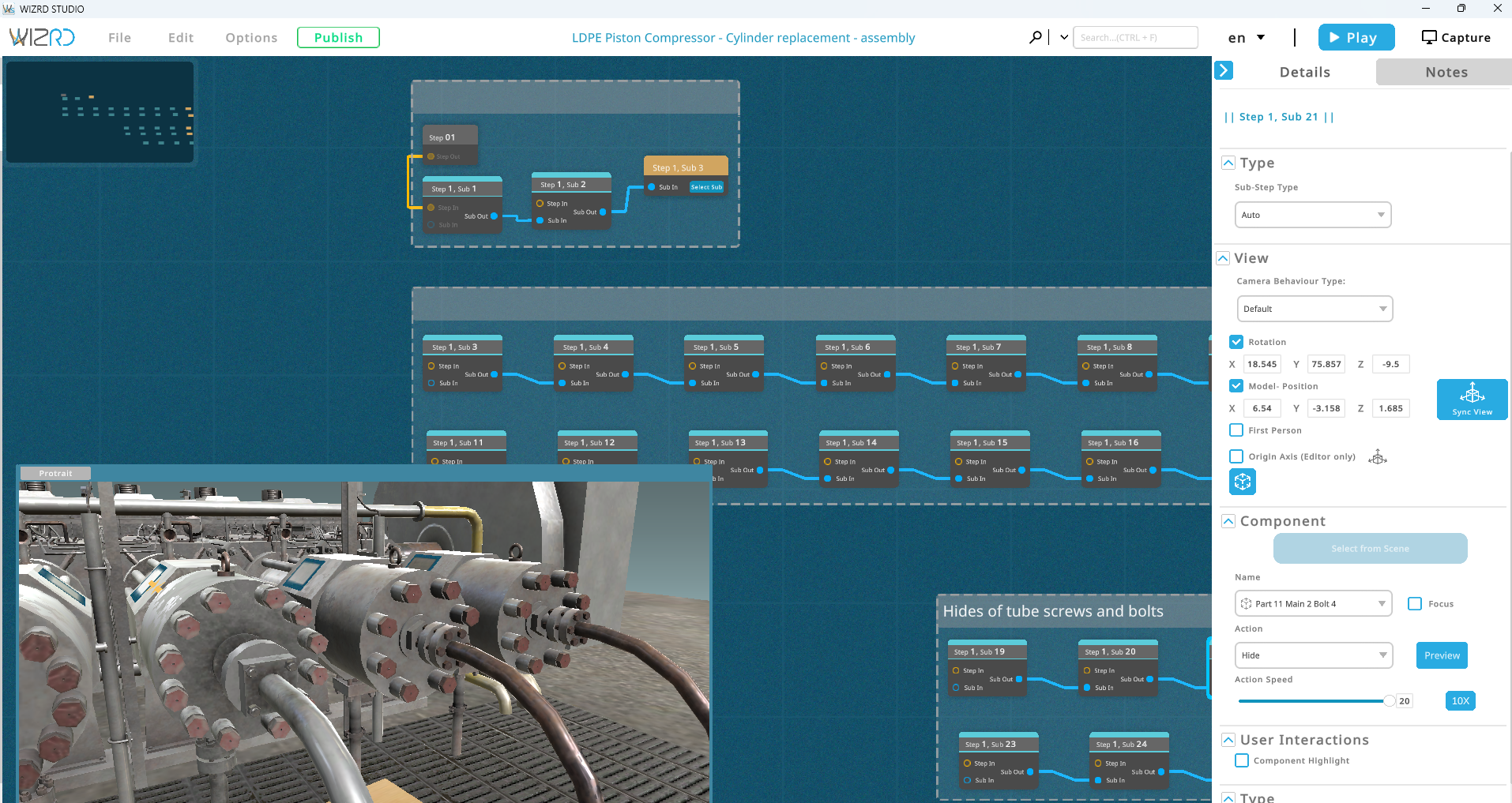Open the Sub-Step Type Auto dropdown
The height and width of the screenshot is (803, 1512).
coord(1313,215)
